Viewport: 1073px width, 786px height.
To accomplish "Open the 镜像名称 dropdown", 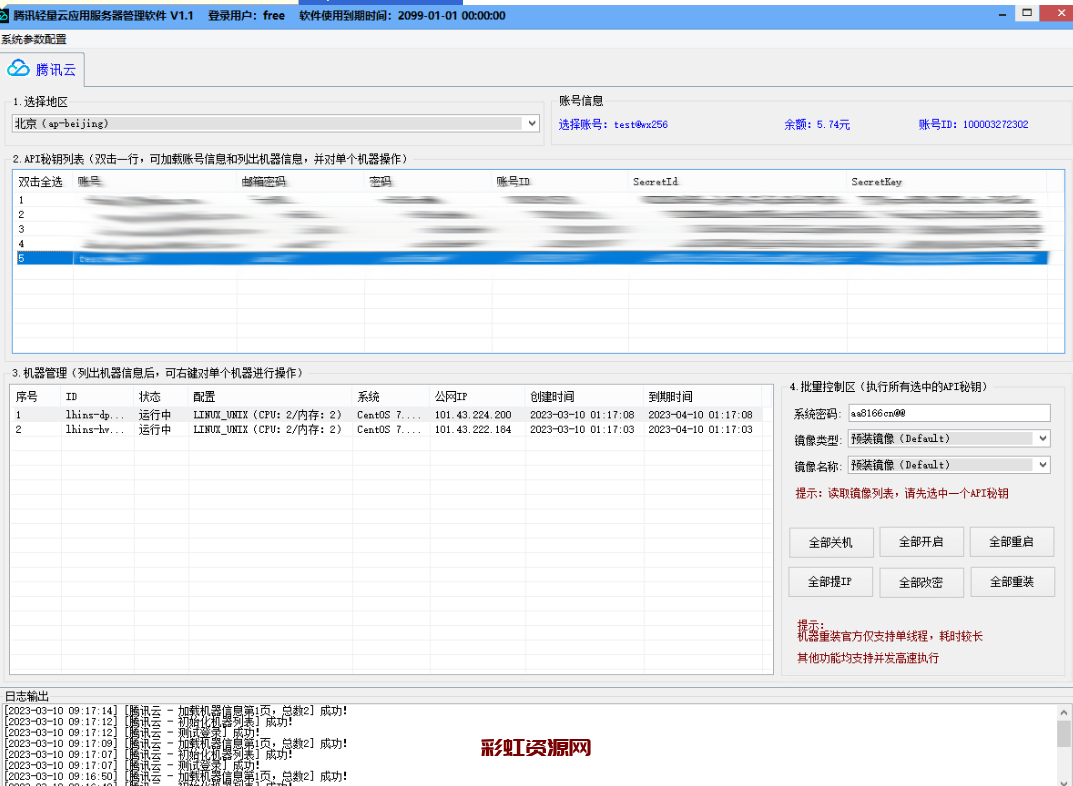I will [x=1043, y=464].
